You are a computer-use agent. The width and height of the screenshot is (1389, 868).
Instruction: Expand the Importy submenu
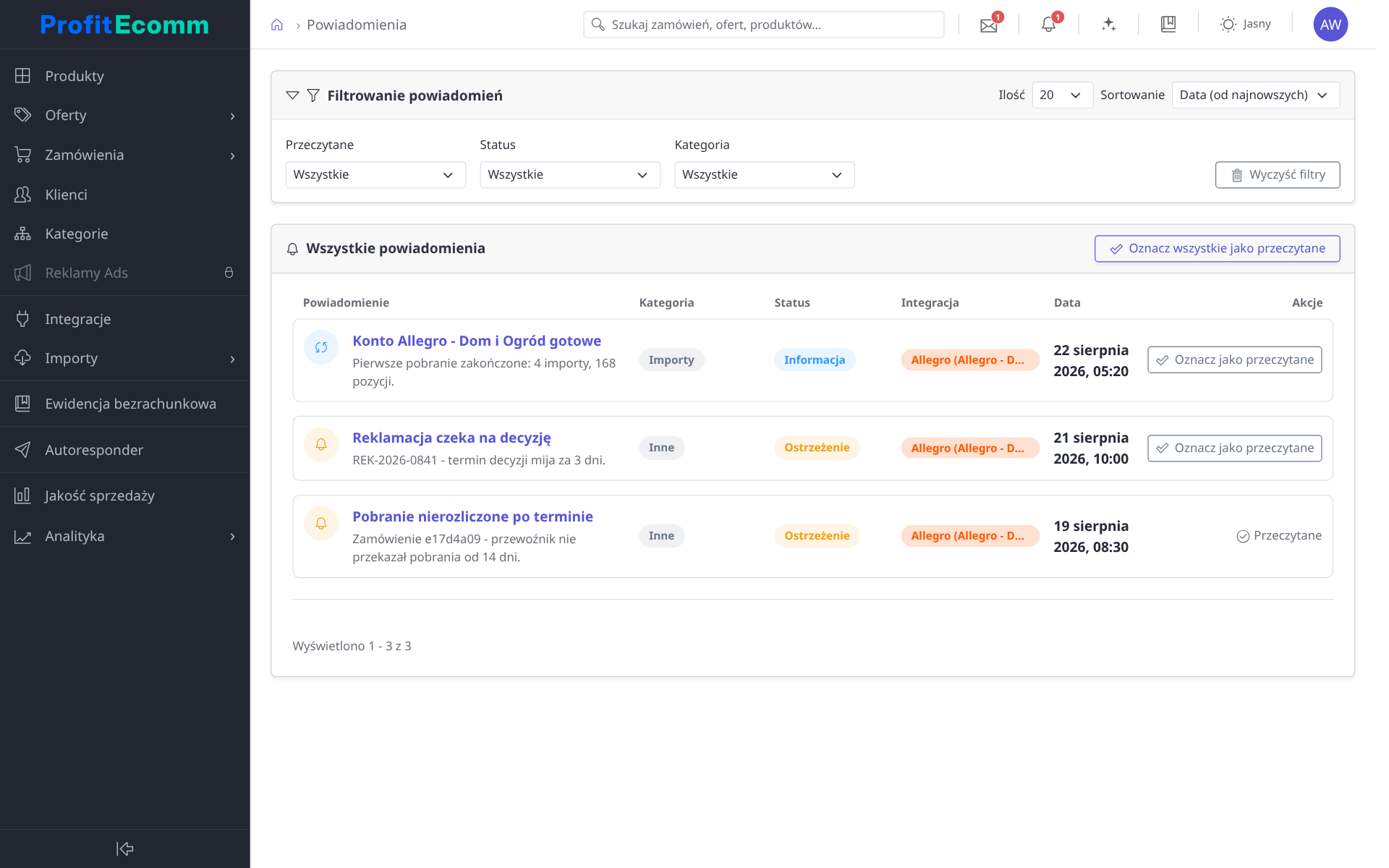[x=232, y=359]
